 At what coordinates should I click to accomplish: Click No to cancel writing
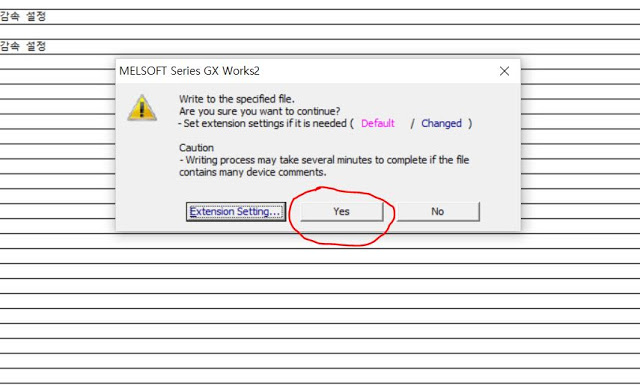click(x=438, y=211)
